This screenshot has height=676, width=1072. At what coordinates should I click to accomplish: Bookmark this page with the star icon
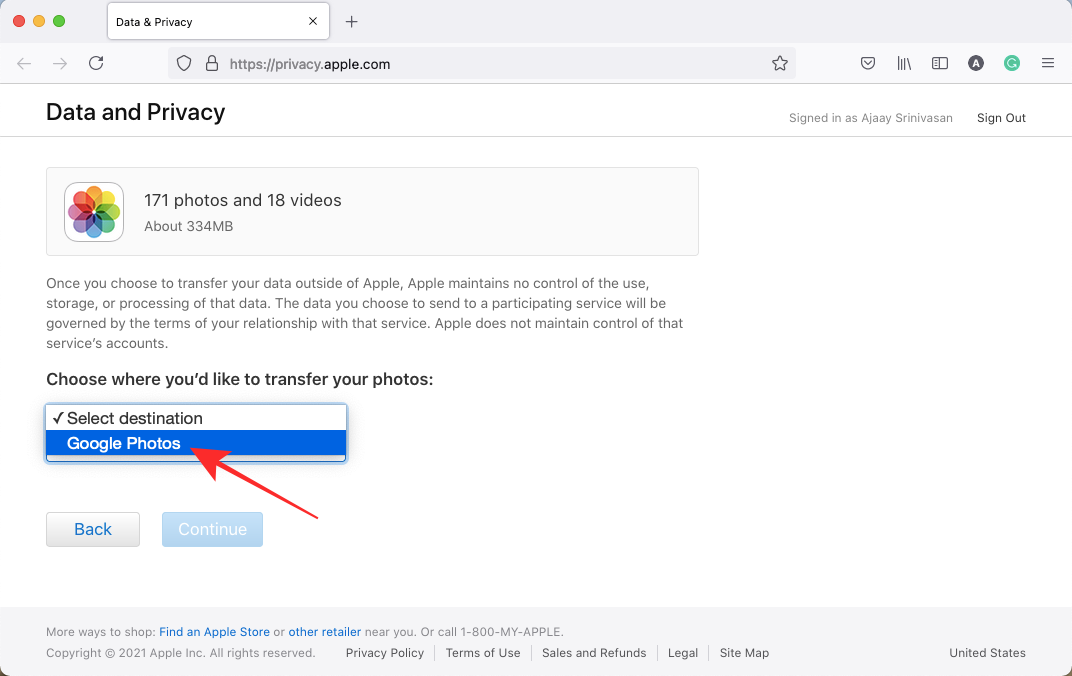click(x=780, y=64)
